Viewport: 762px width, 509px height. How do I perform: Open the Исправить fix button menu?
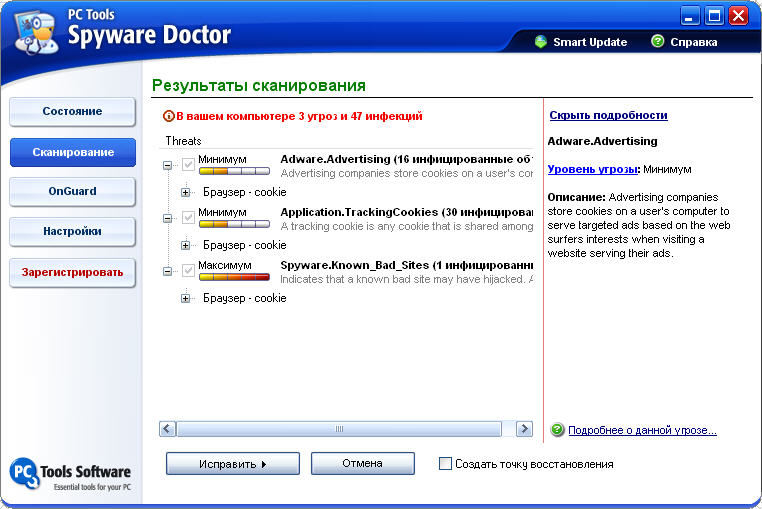tap(233, 464)
